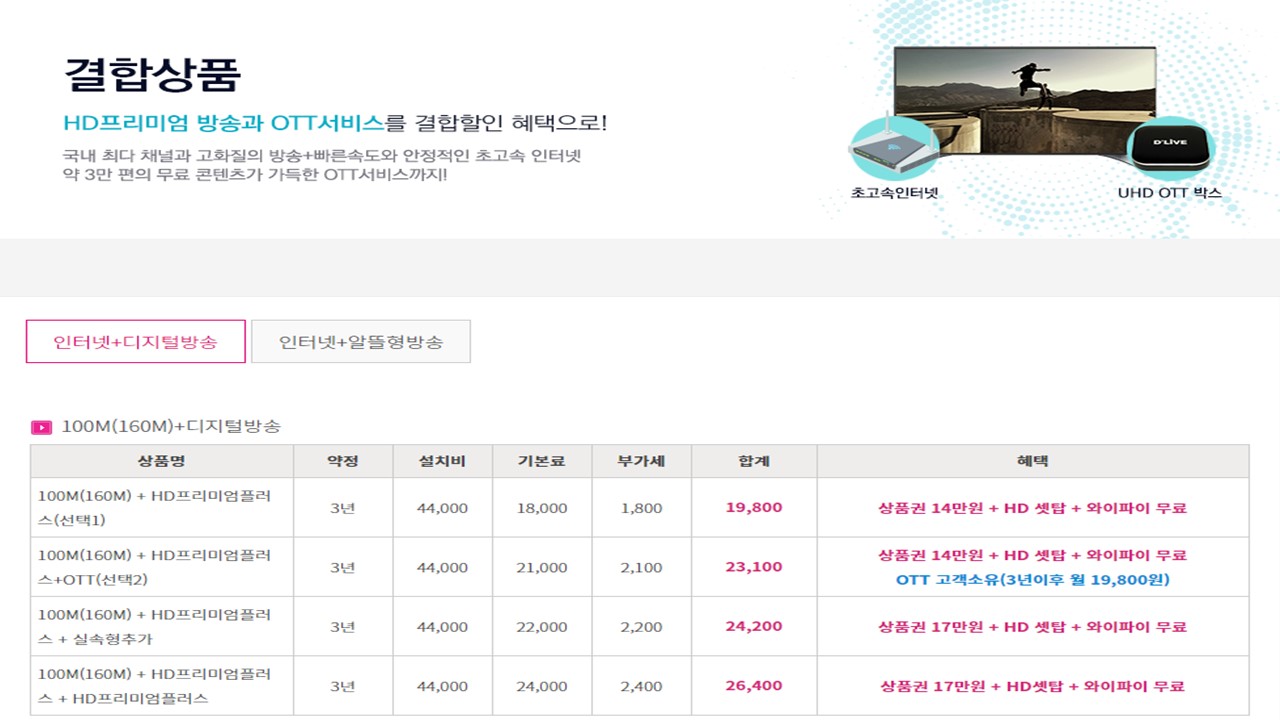Click 상품권 17만원 benefit in 실속형추가 row

(1033, 627)
